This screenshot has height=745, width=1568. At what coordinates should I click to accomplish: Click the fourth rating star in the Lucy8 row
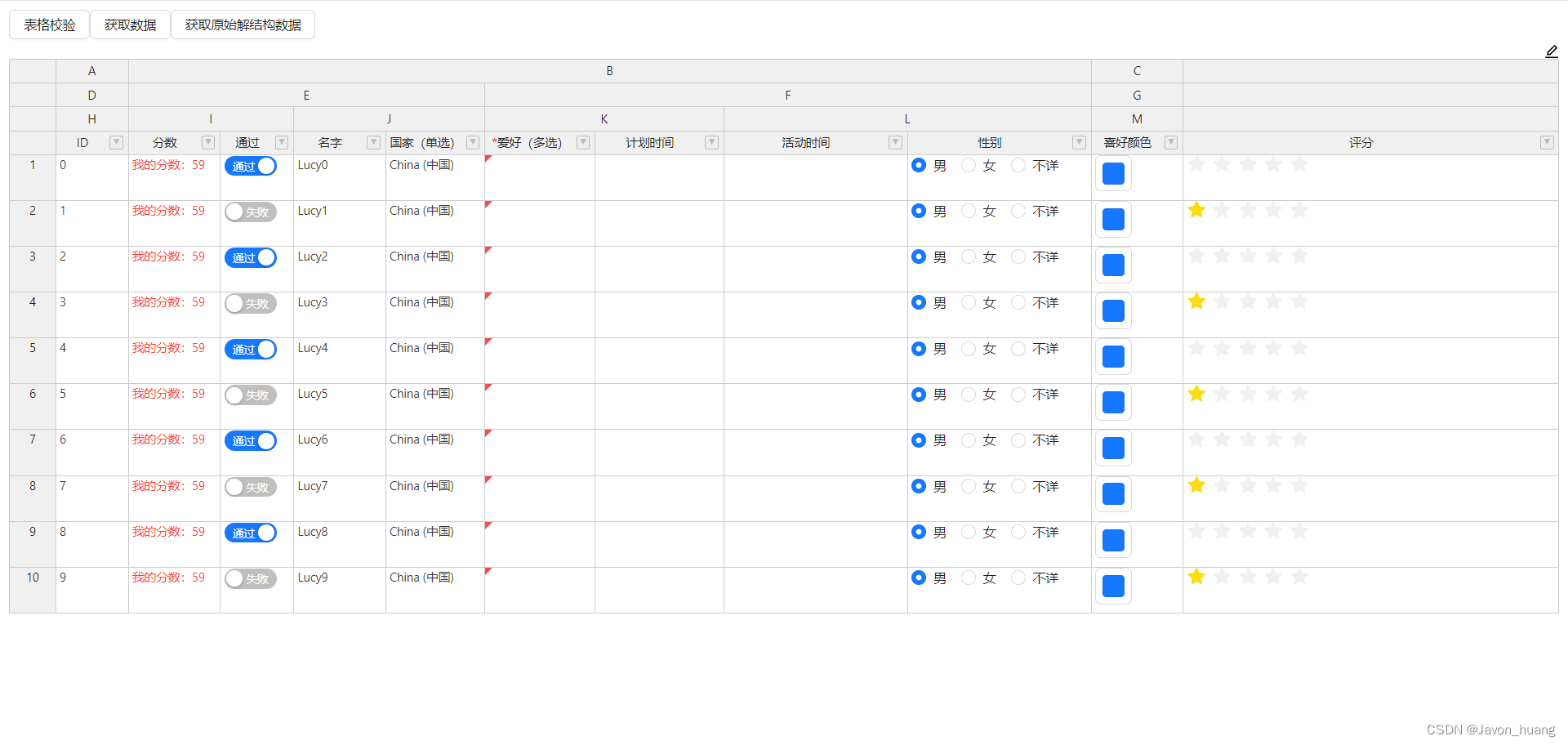1274,531
